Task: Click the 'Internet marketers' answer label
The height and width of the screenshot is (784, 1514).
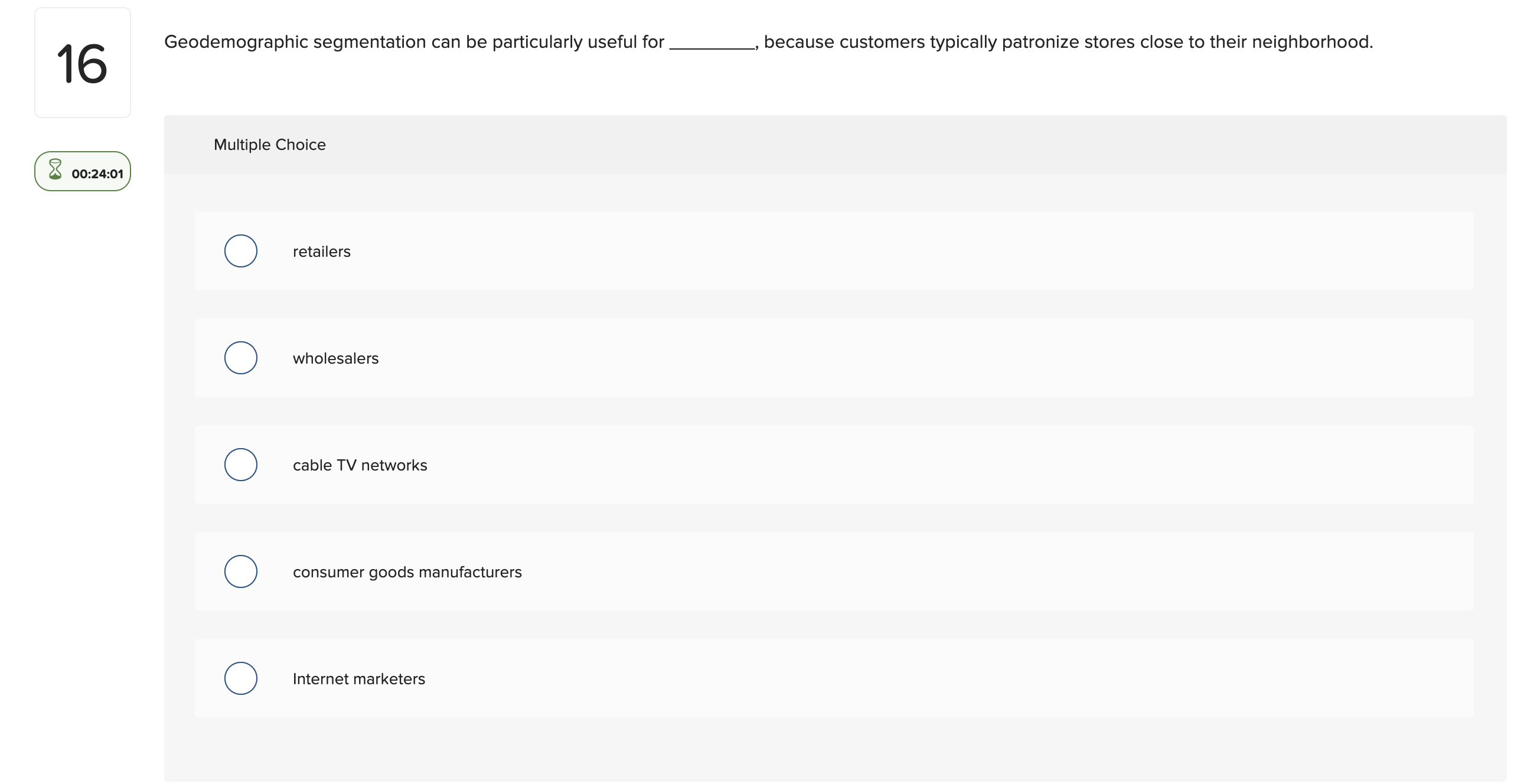Action: [x=359, y=679]
